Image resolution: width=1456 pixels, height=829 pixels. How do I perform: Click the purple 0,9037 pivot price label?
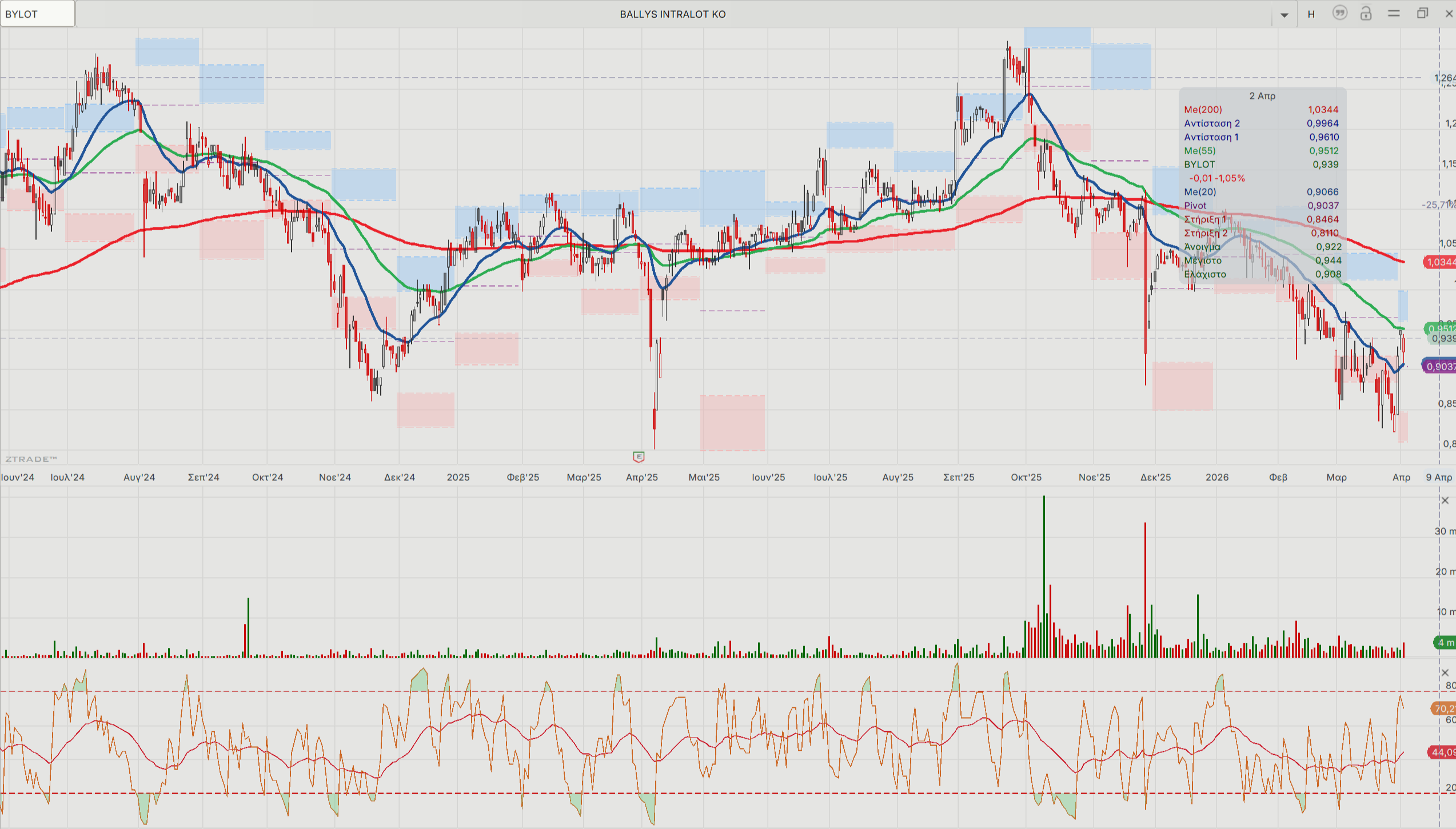[x=1439, y=366]
